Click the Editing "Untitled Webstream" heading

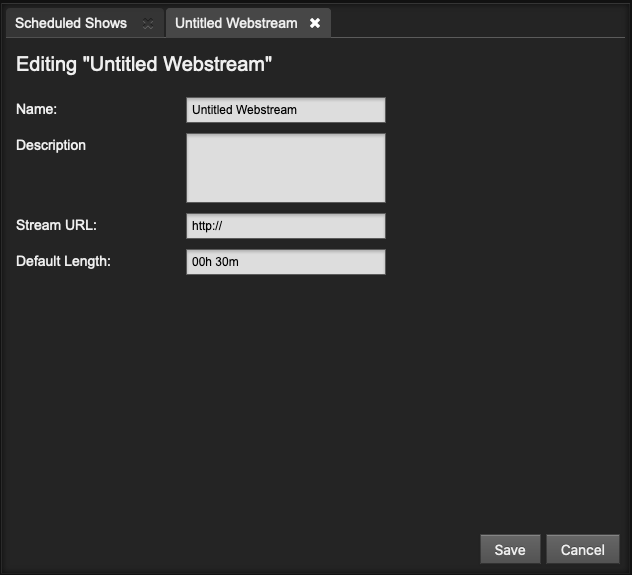click(144, 65)
